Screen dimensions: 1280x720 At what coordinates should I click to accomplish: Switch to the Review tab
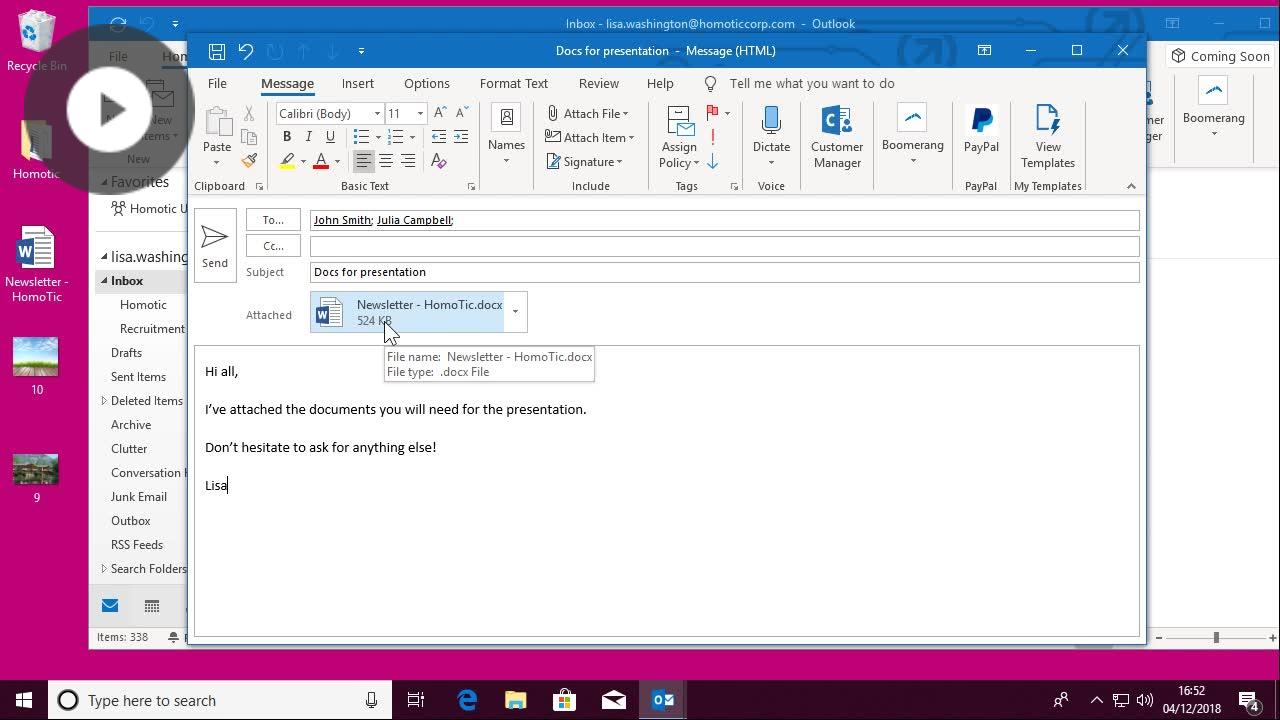[599, 84]
